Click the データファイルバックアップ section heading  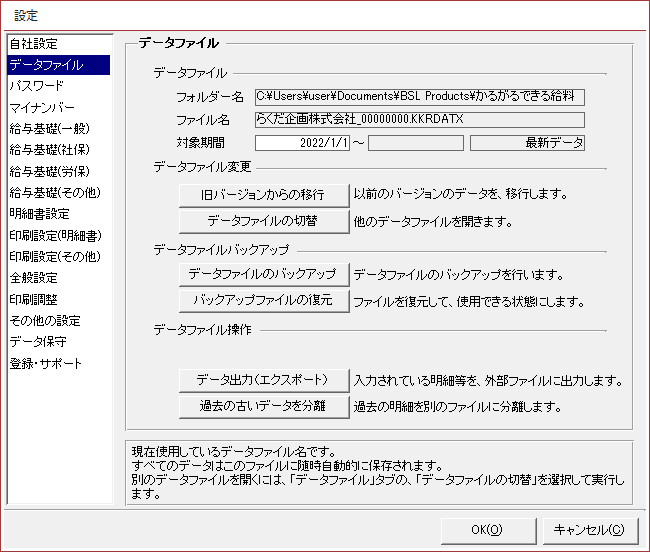221,249
